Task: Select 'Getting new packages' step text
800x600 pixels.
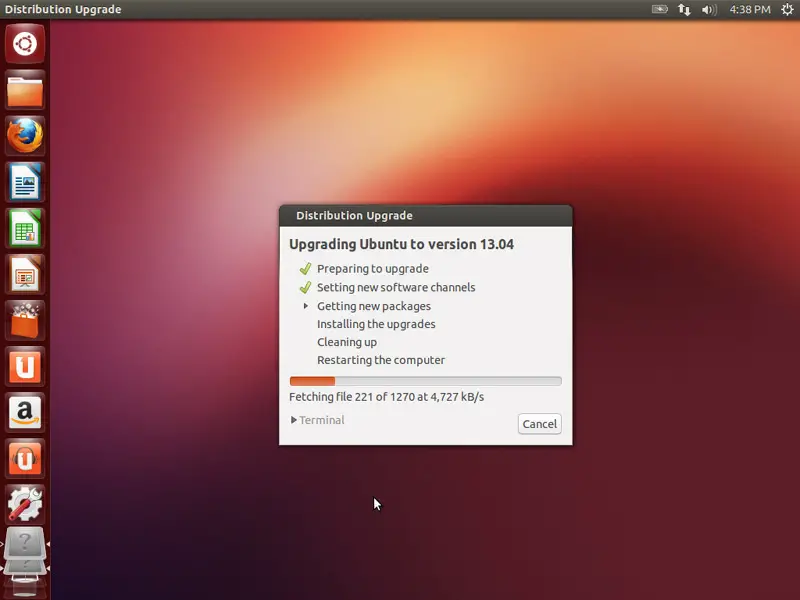Action: click(x=374, y=306)
